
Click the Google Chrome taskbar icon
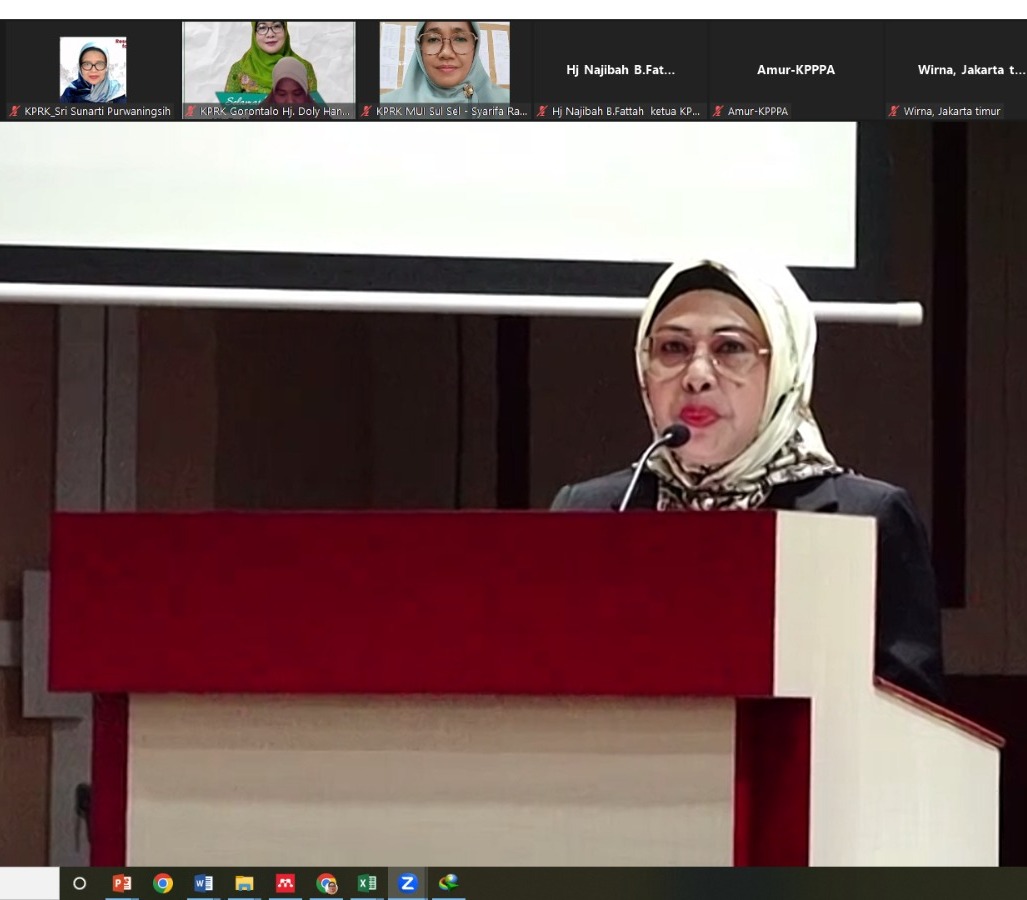tap(163, 883)
